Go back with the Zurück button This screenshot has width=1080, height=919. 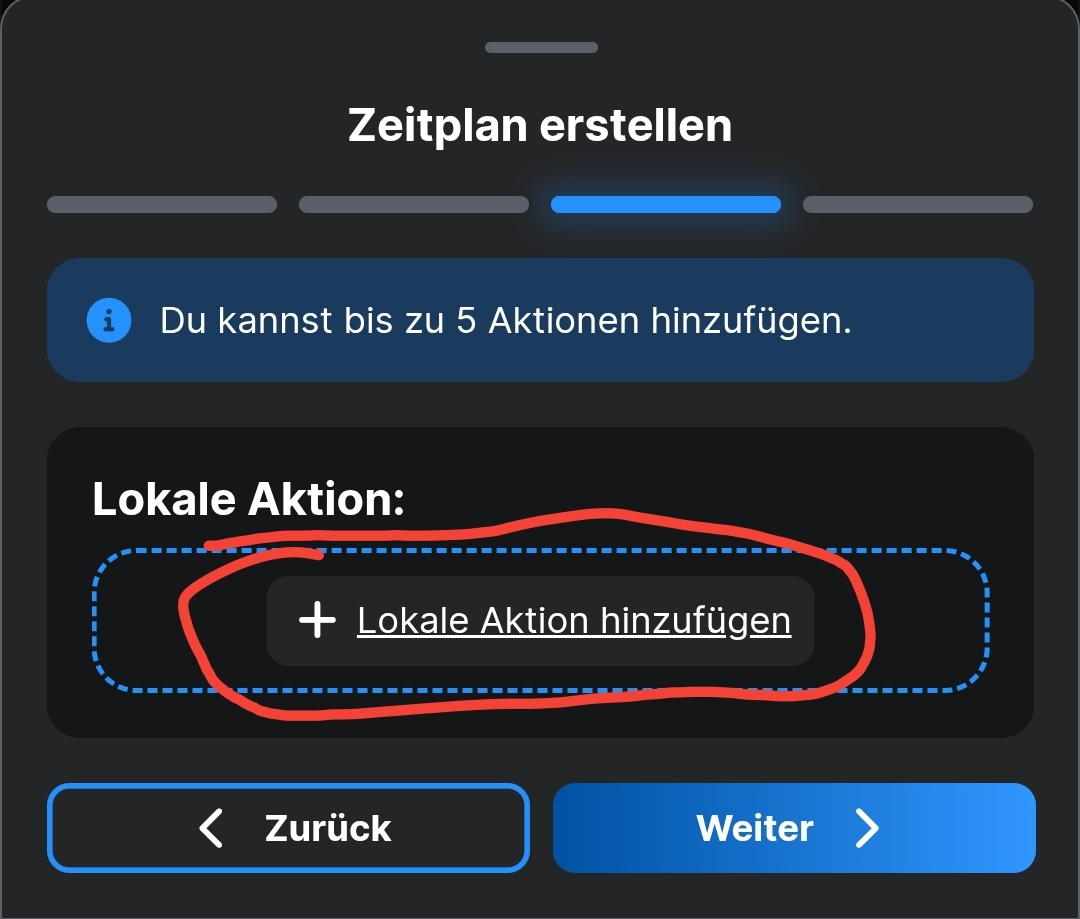(x=288, y=828)
